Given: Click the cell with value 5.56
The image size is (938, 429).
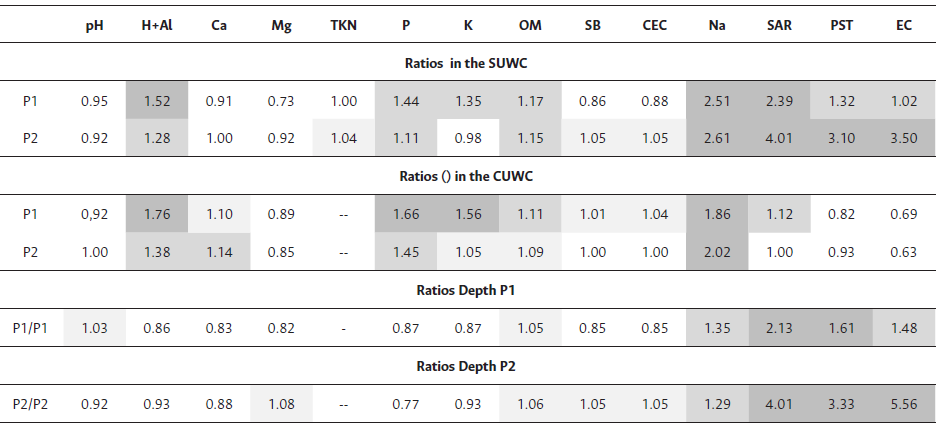Looking at the screenshot, I should point(904,404).
